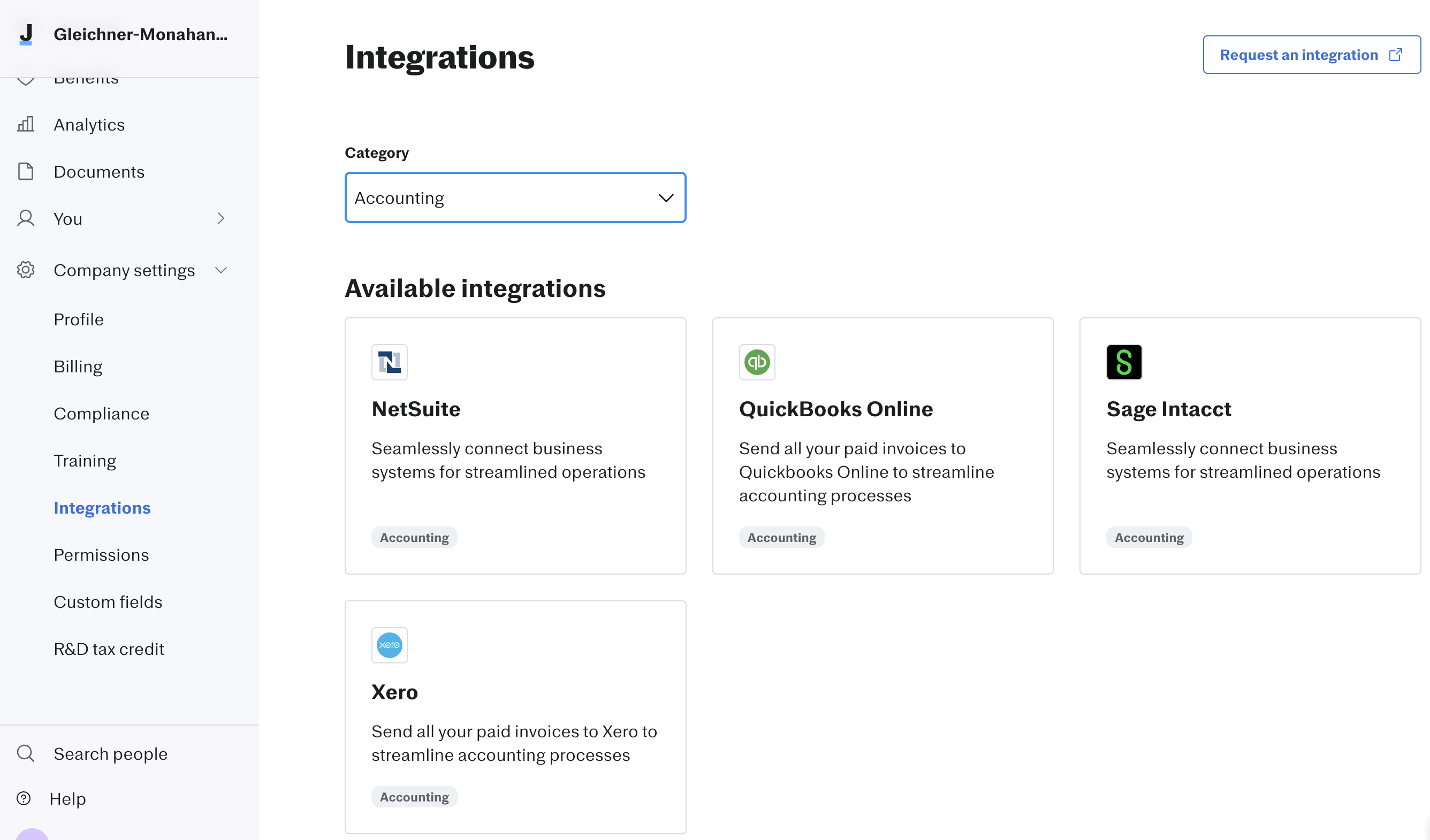Screen dimensions: 1430x840
Task: Click the Analytics bar chart icon
Action: pos(26,124)
